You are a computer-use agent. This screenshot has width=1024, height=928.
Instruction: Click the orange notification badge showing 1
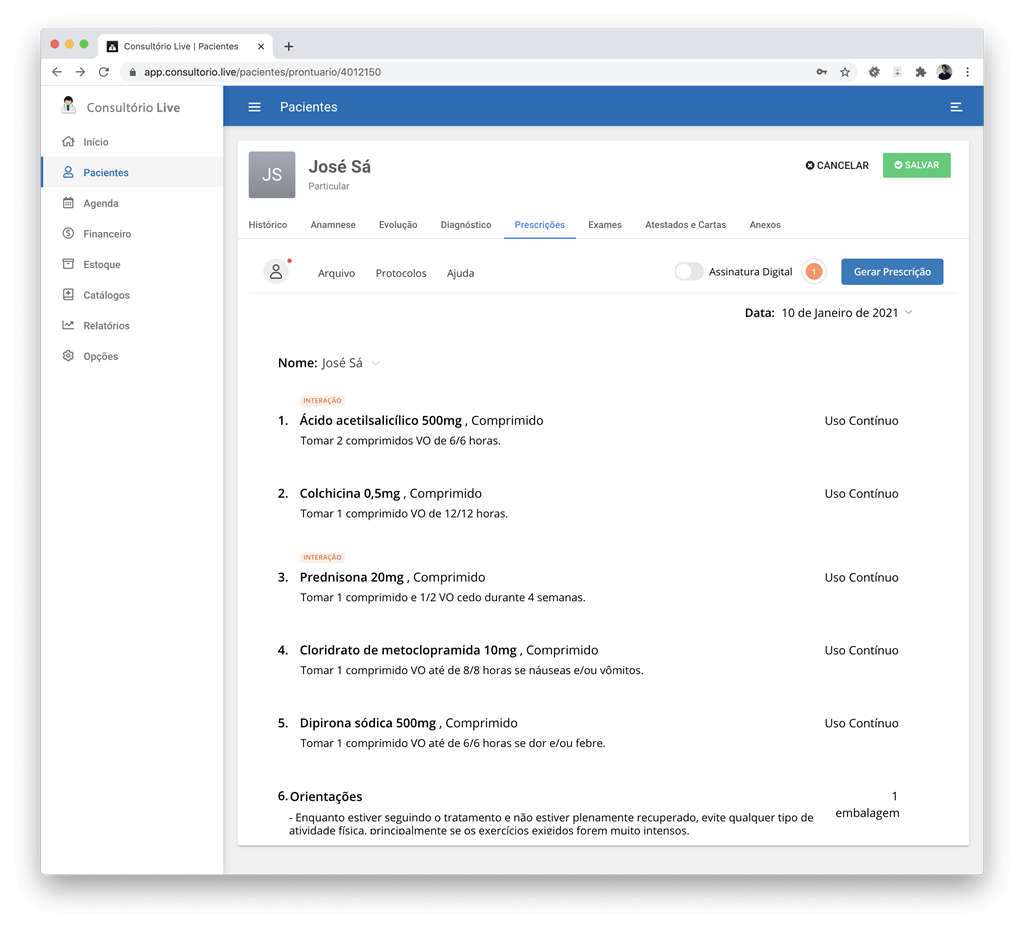pos(814,272)
